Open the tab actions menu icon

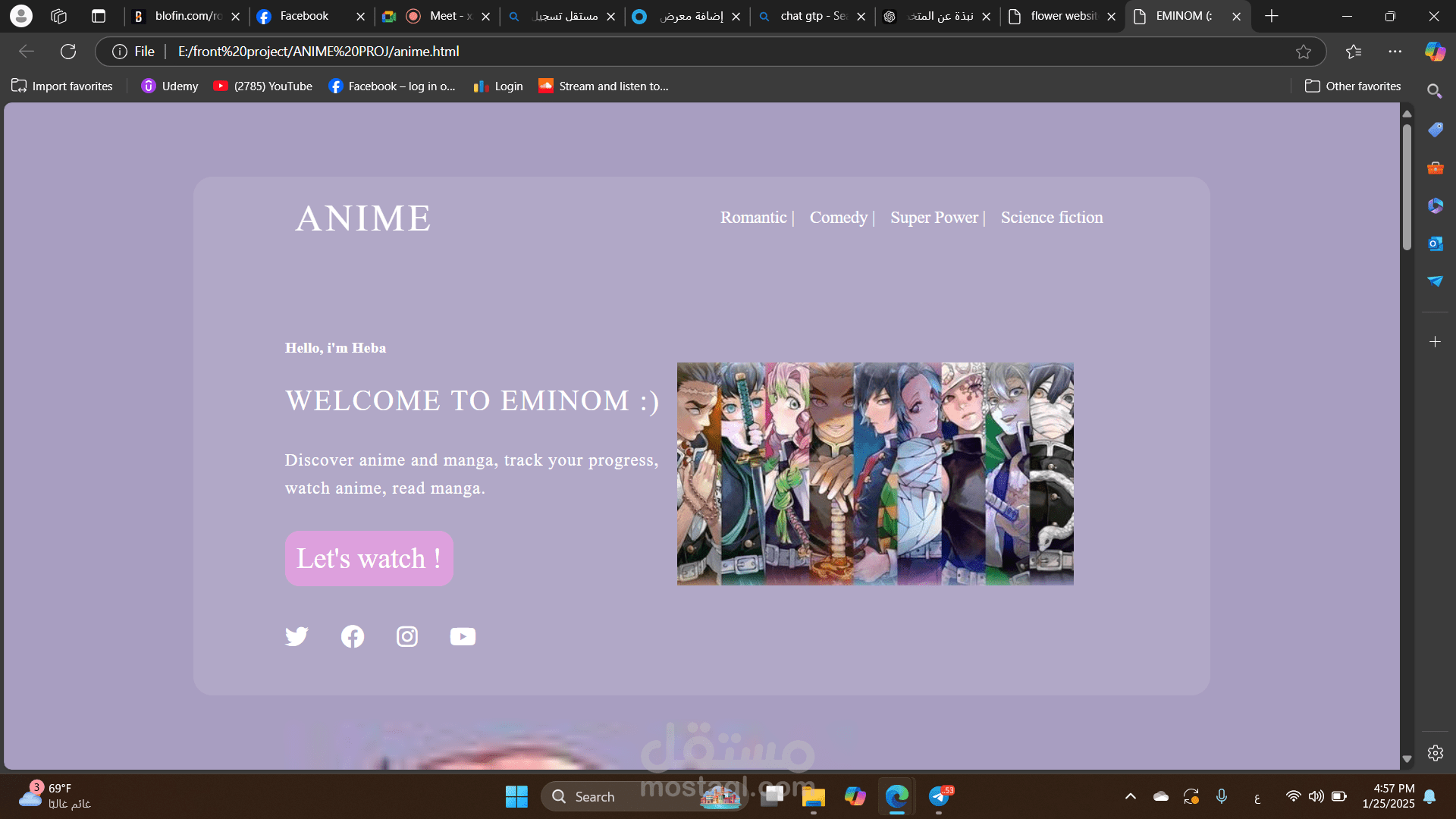(x=99, y=16)
